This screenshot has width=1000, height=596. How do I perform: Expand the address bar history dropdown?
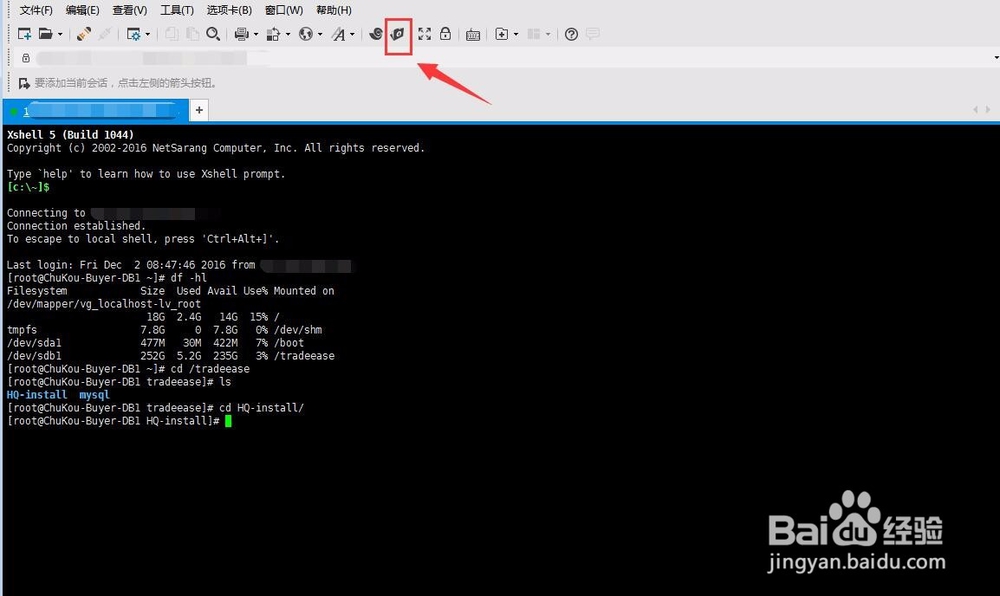point(996,58)
